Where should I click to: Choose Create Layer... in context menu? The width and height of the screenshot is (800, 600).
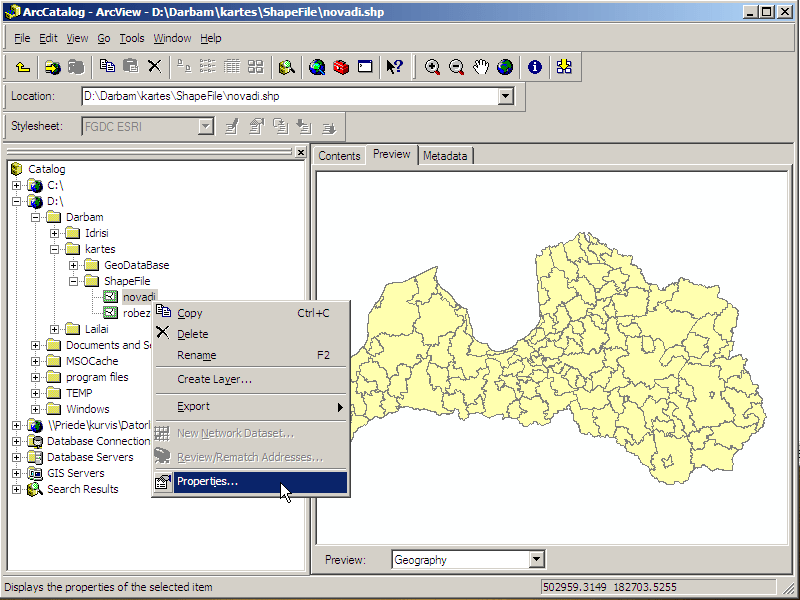click(x=251, y=379)
